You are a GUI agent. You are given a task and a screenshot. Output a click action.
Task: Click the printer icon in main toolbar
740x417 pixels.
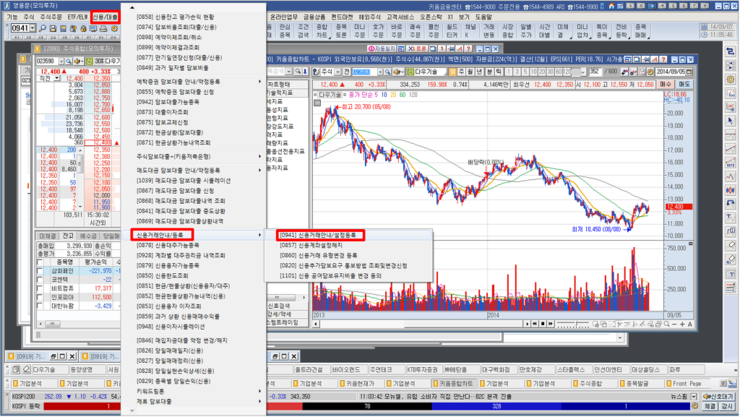pyautogui.click(x=103, y=29)
